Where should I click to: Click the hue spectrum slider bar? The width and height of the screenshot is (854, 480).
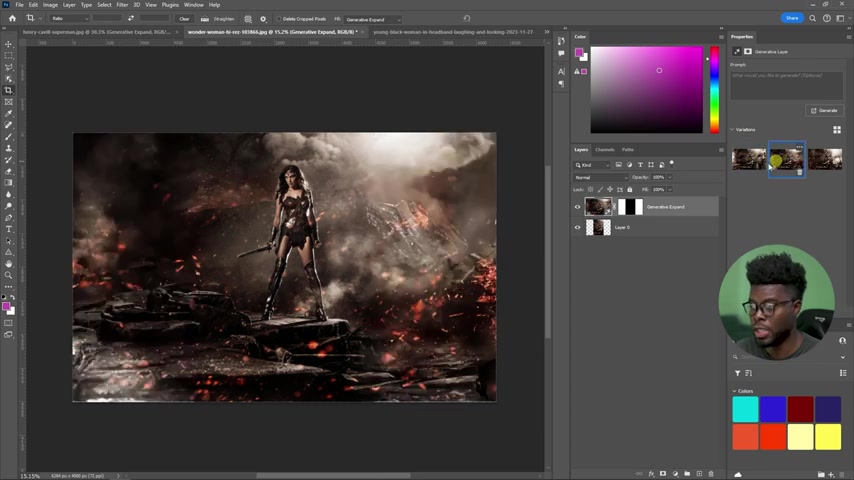click(714, 90)
